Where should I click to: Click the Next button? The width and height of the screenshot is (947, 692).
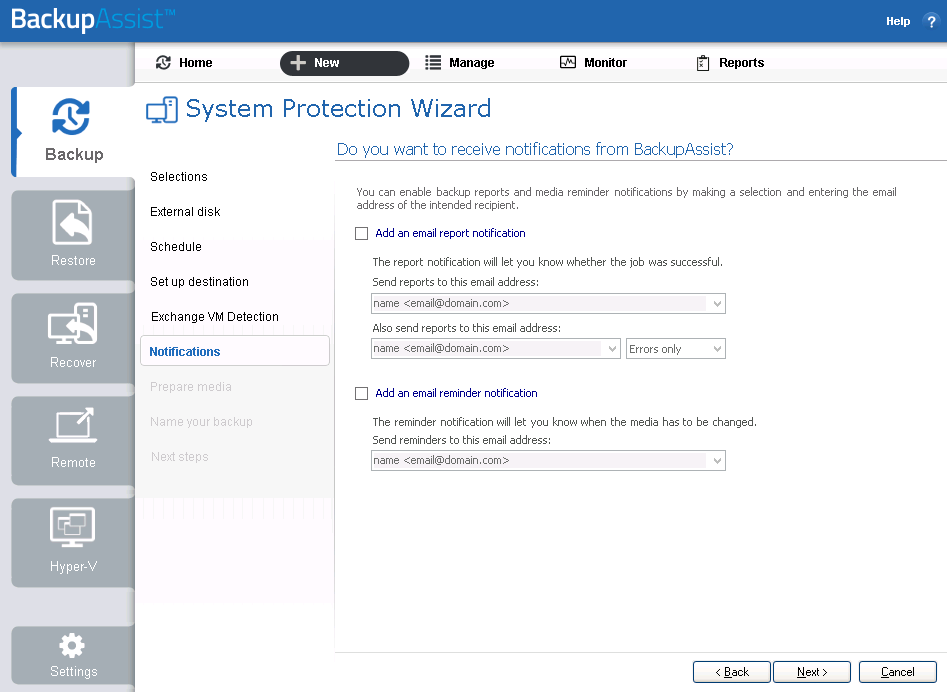pos(812,672)
